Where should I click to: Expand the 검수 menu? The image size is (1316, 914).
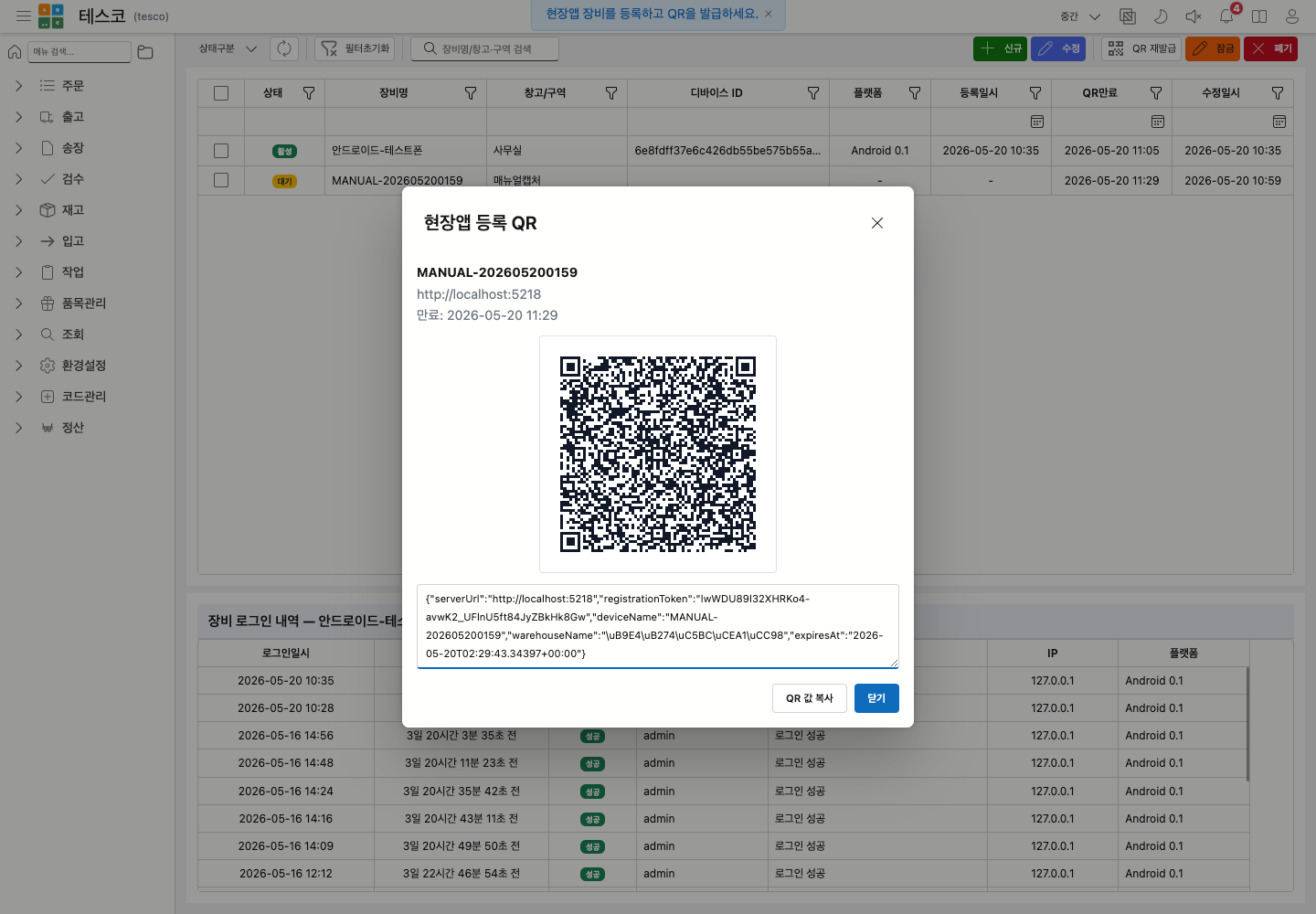point(19,179)
